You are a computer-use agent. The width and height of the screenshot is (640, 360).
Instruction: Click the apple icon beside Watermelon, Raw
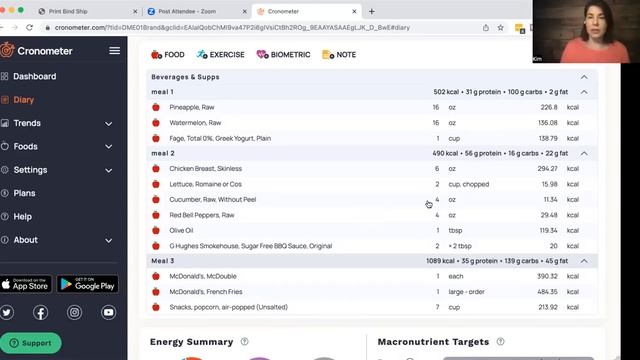pos(156,122)
